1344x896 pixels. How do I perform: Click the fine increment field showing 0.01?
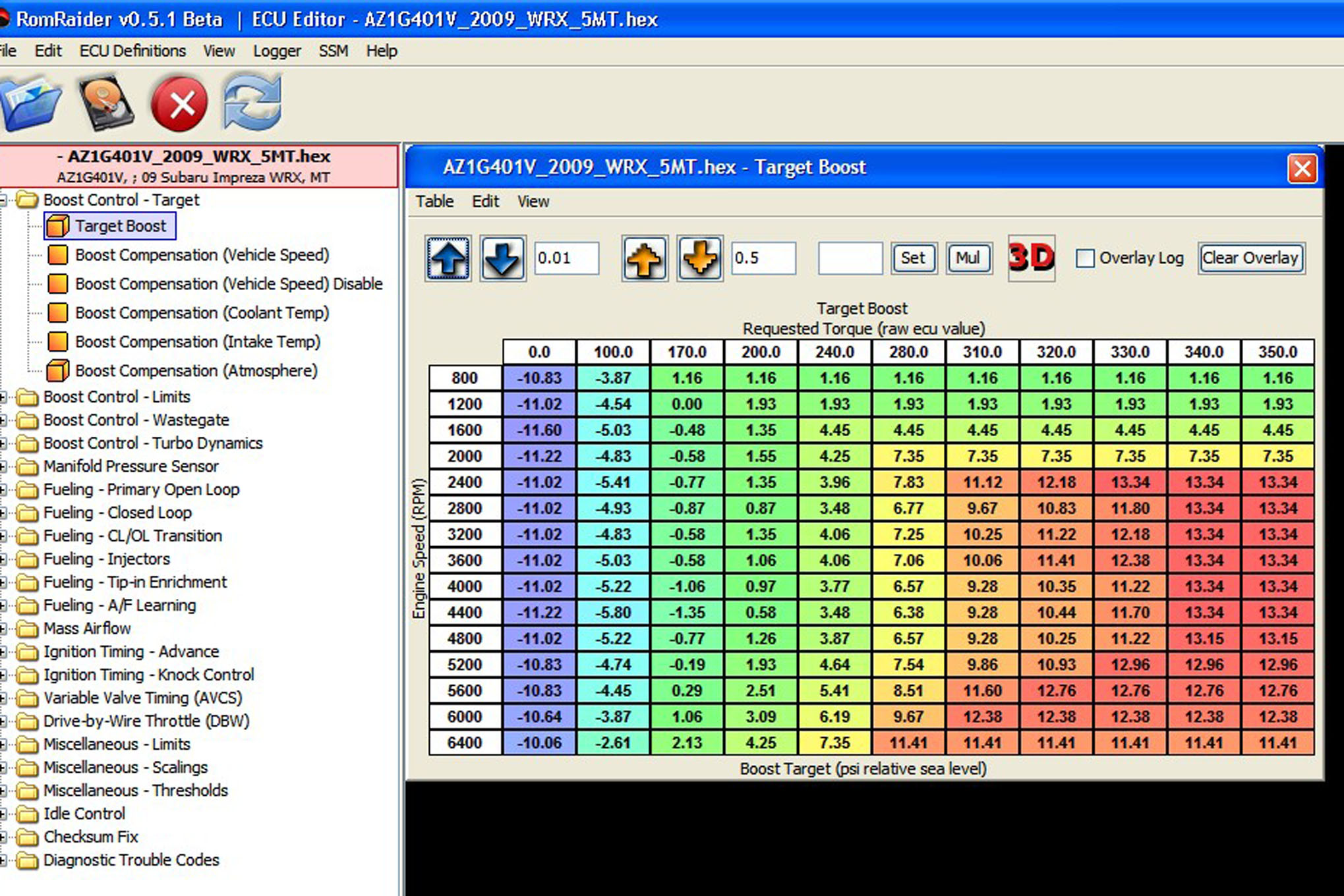coord(566,258)
